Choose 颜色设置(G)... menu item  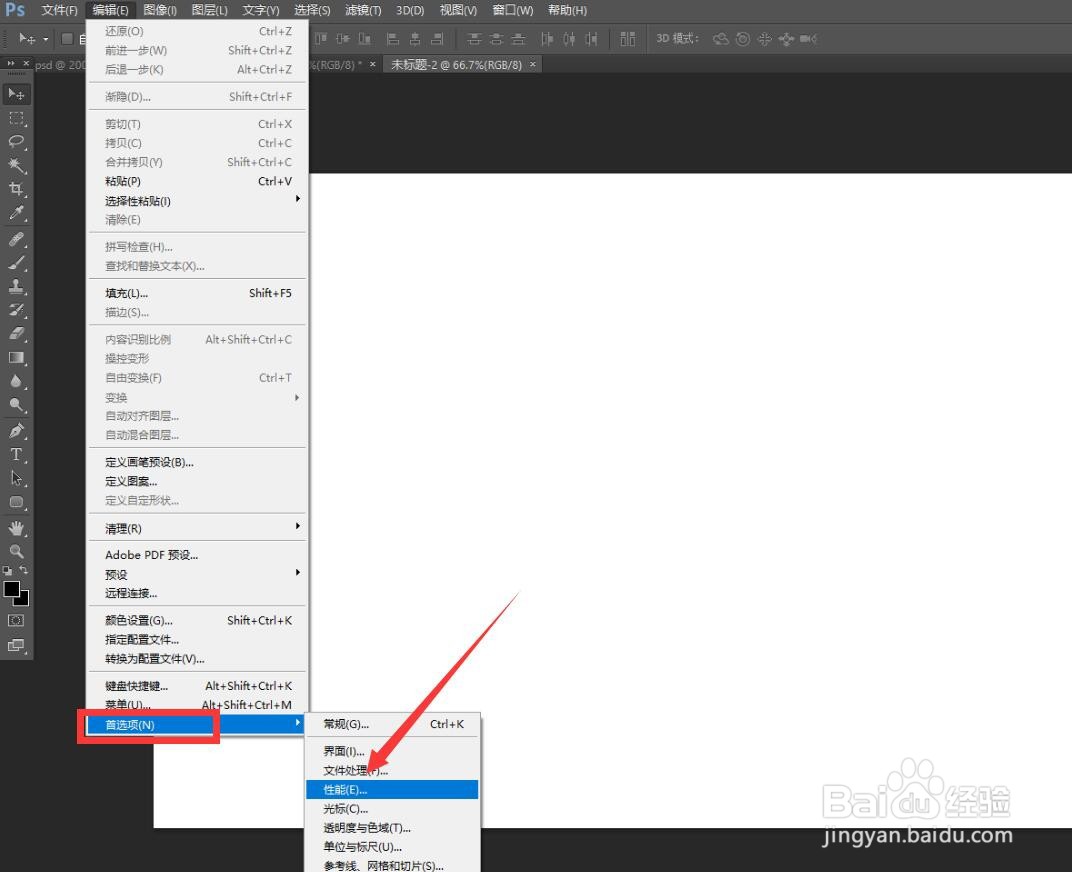(x=198, y=620)
